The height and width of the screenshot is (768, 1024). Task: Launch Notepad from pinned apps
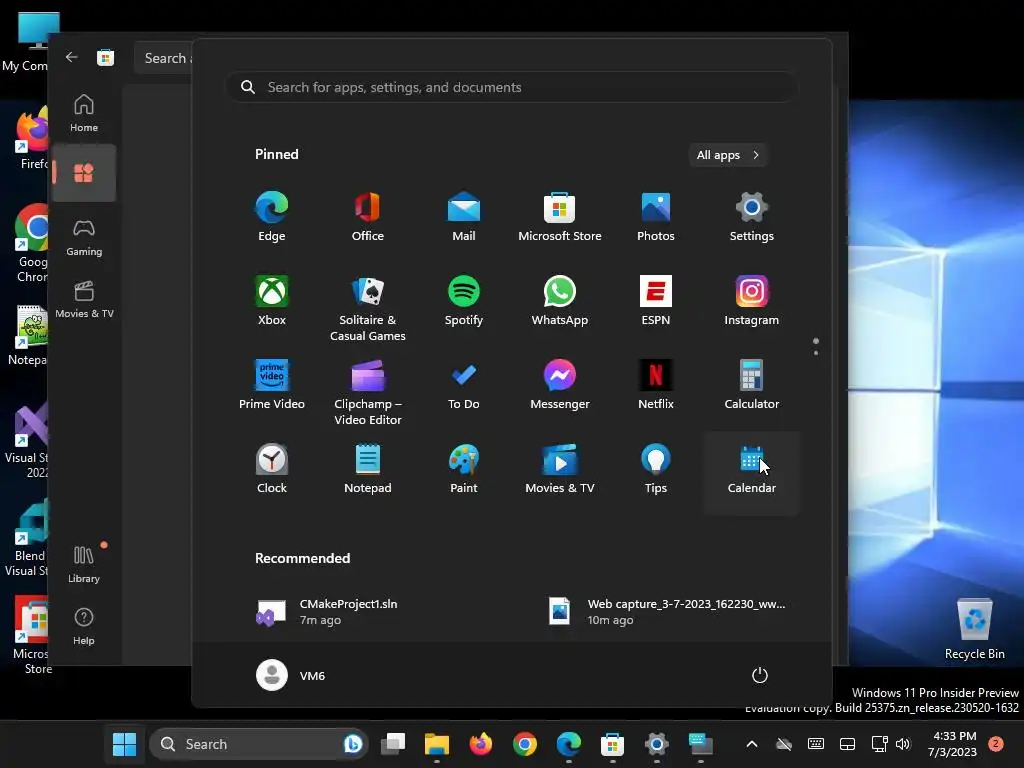pyautogui.click(x=368, y=469)
